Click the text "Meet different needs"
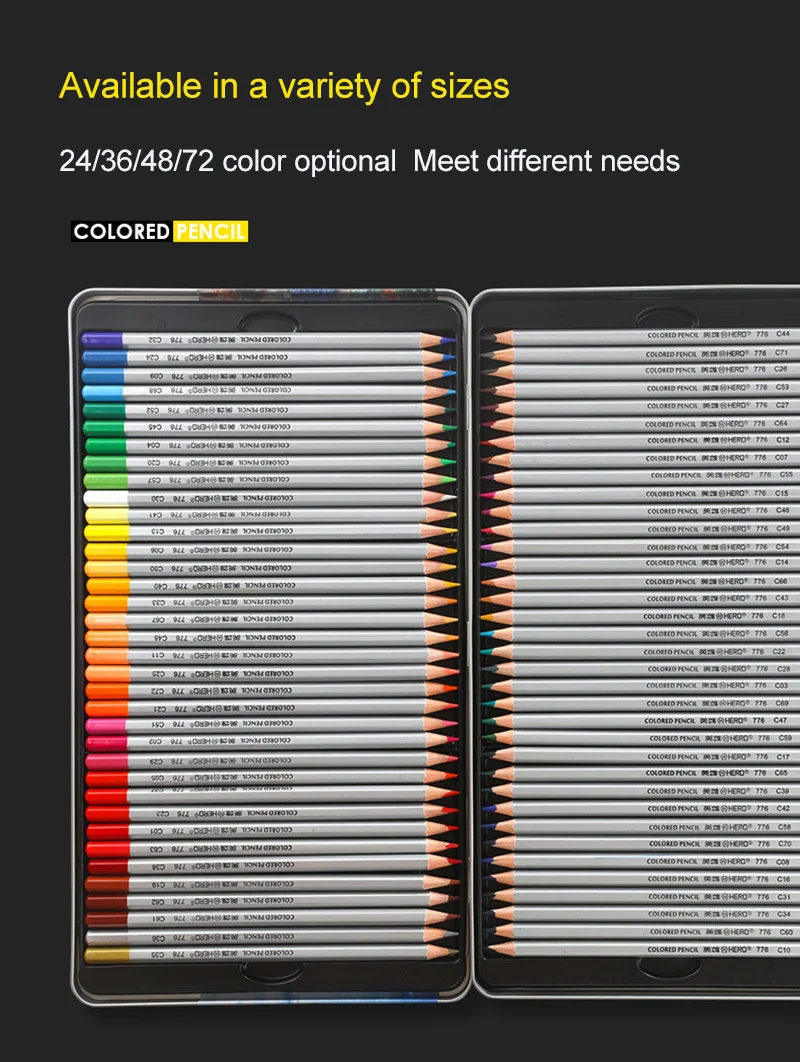This screenshot has width=800, height=1062. [x=547, y=161]
